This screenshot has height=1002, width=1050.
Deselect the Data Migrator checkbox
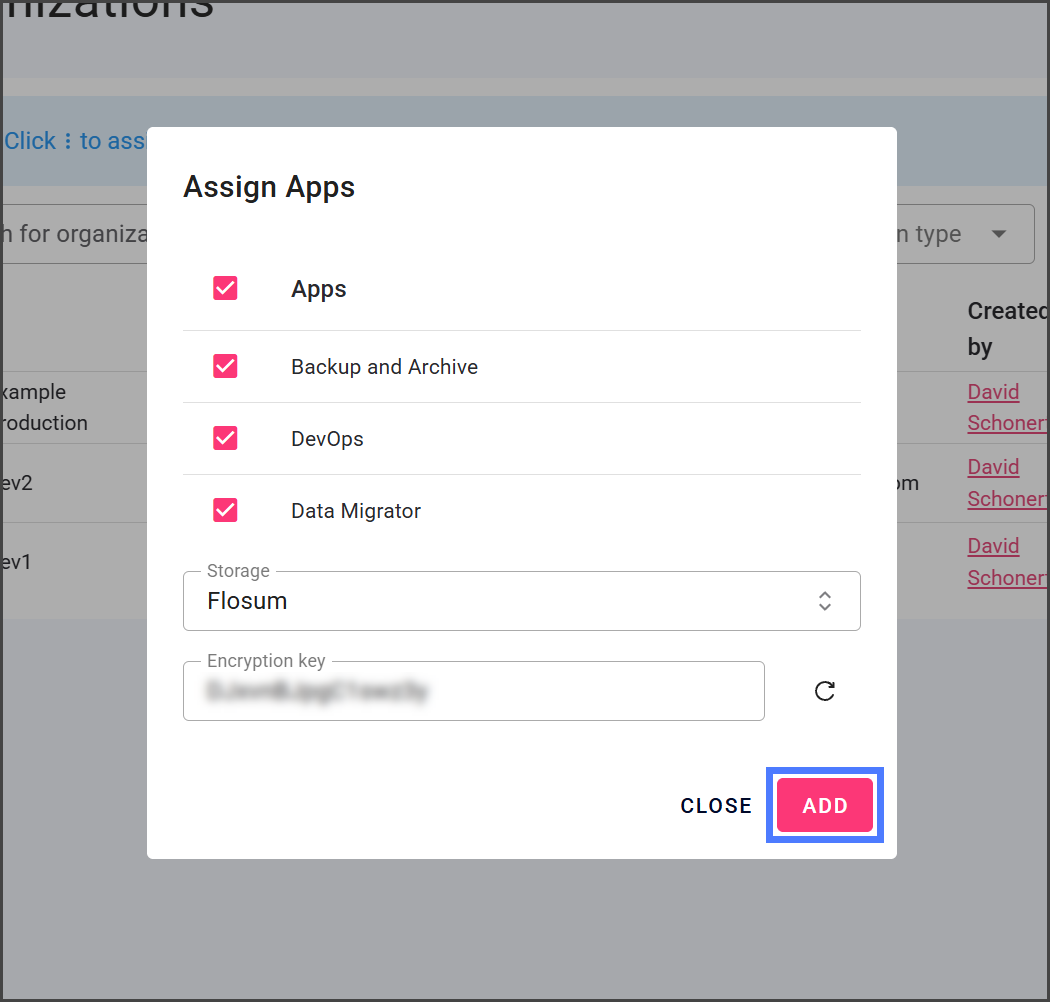[225, 511]
